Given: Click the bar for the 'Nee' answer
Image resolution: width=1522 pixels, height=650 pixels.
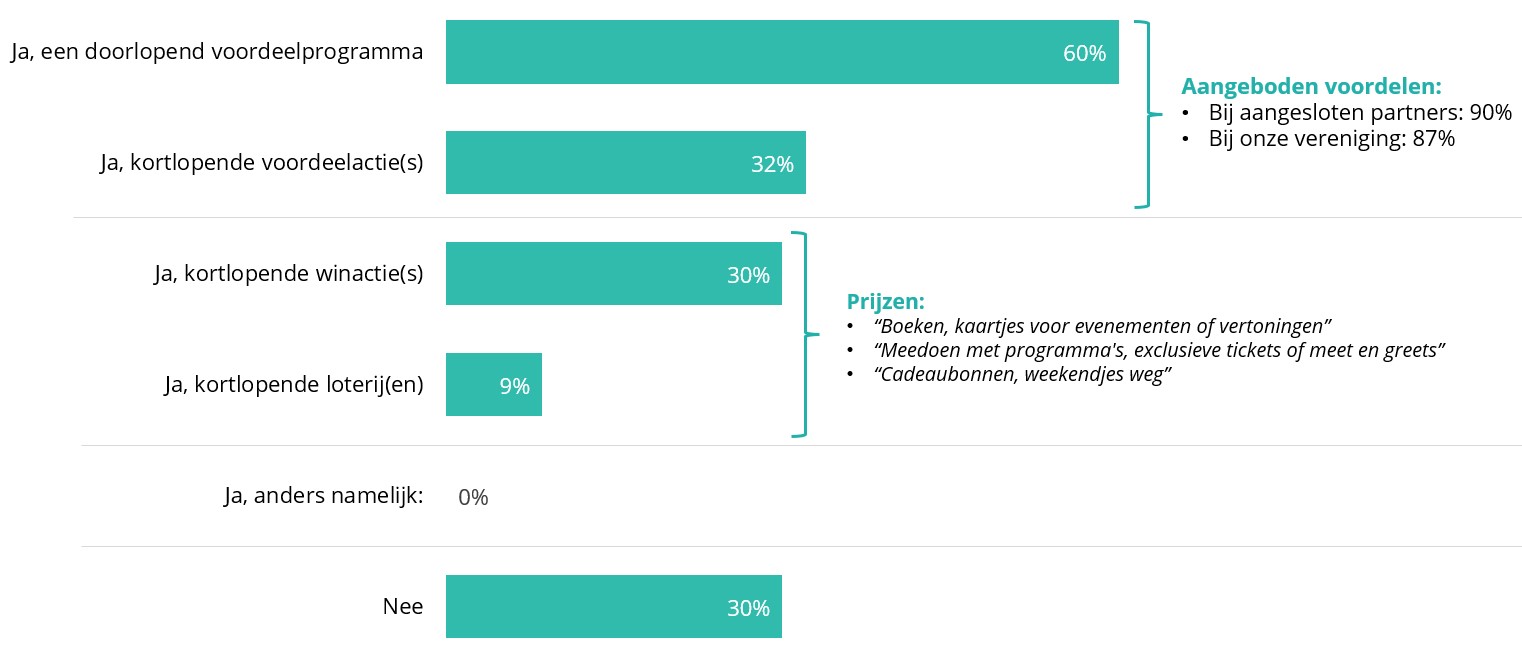Looking at the screenshot, I should 612,606.
